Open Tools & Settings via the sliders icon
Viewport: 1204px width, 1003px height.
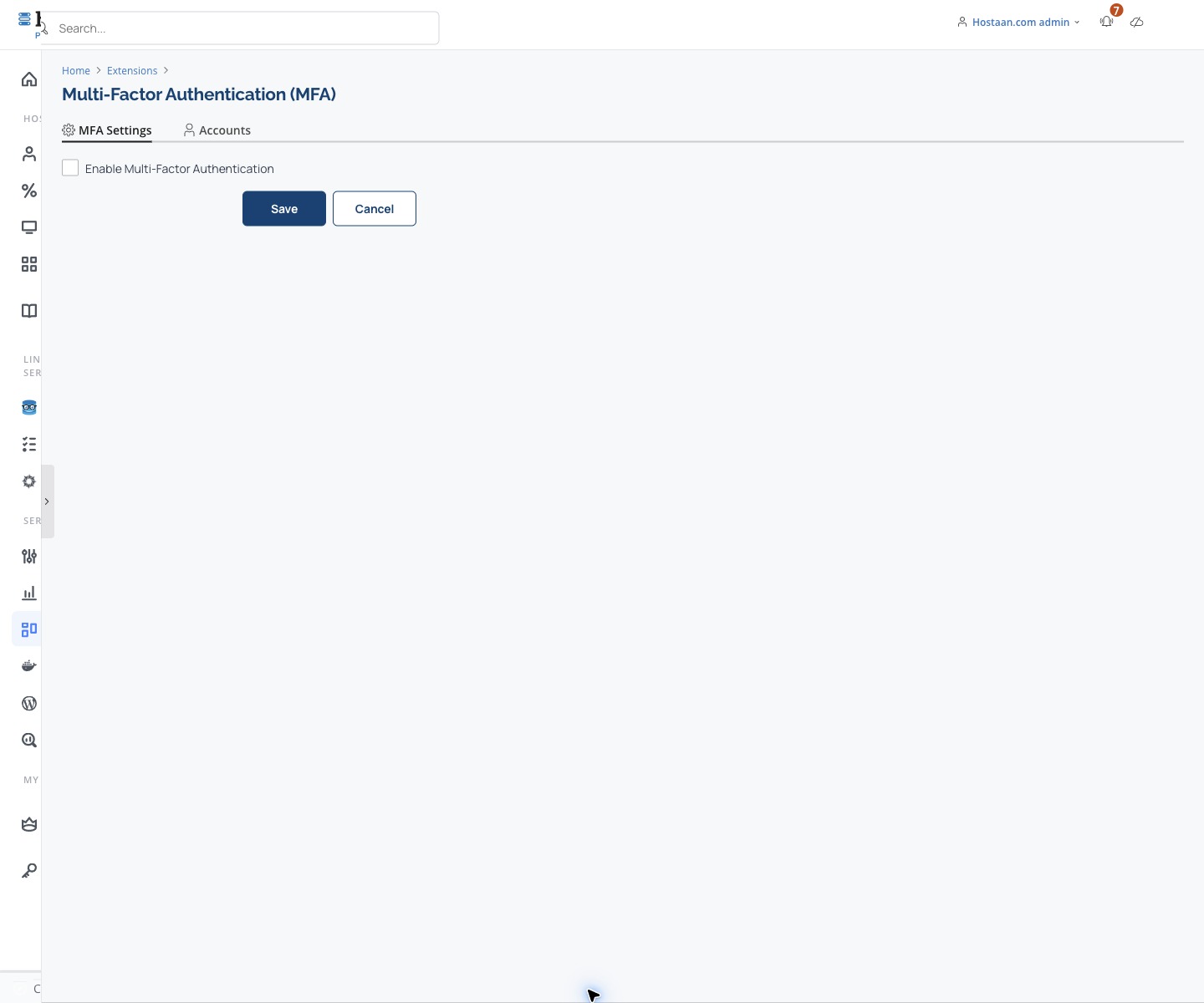29,556
